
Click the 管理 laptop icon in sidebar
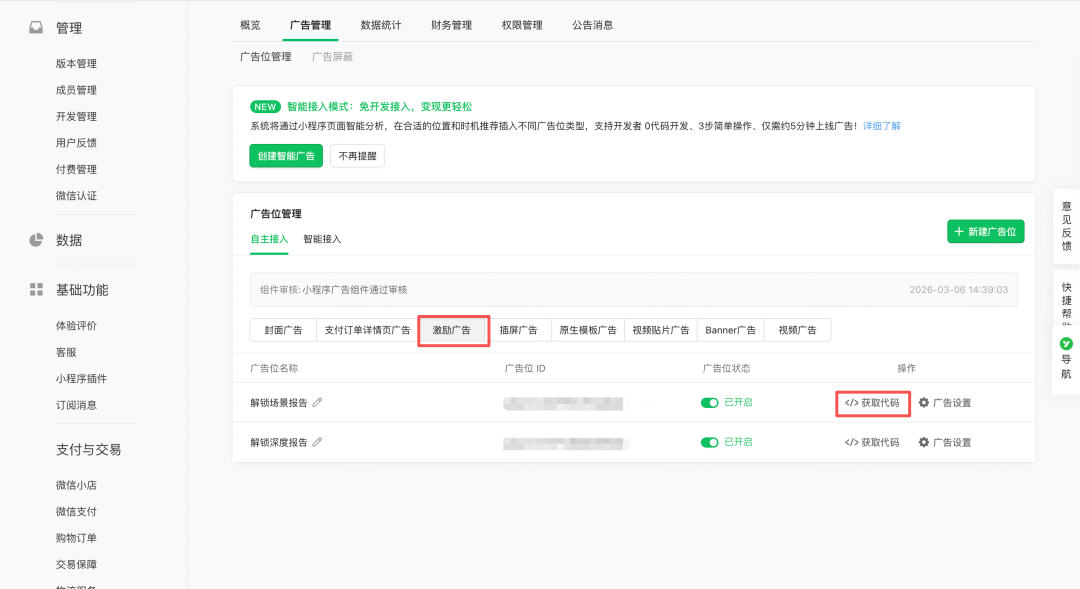click(35, 27)
